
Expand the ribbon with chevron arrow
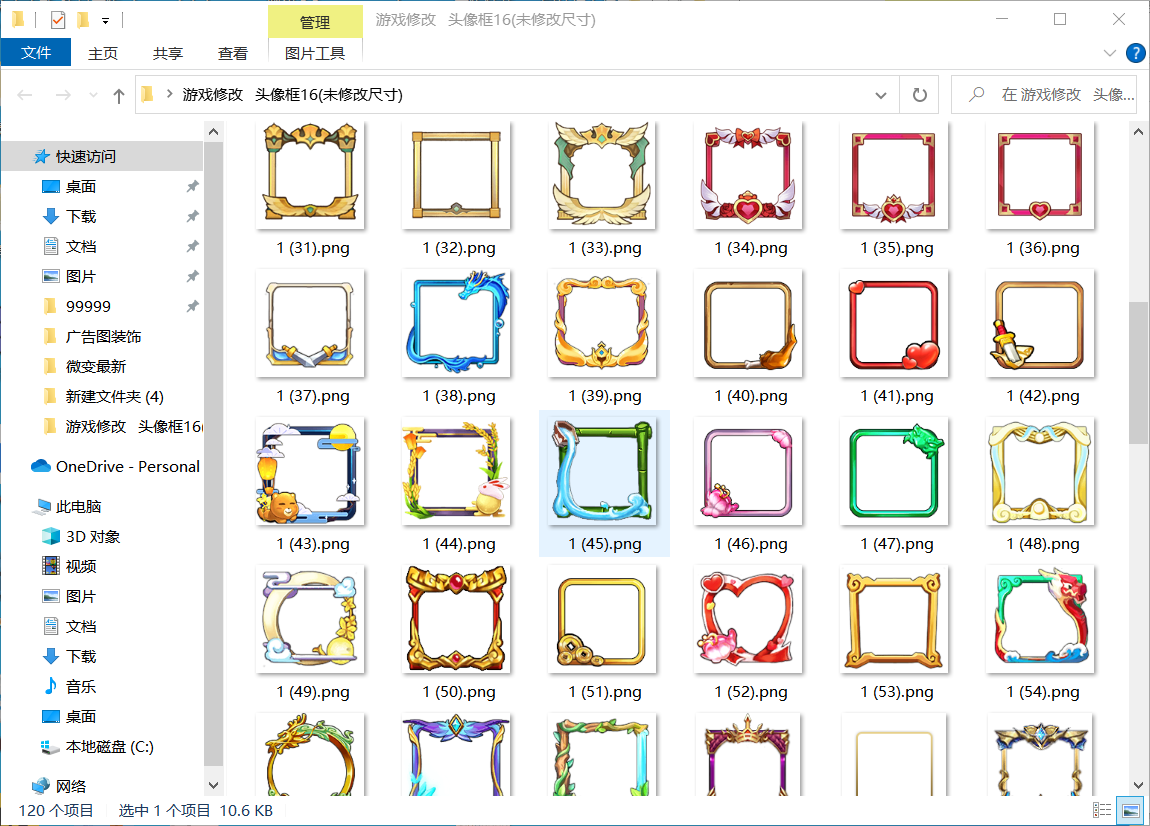[1109, 53]
